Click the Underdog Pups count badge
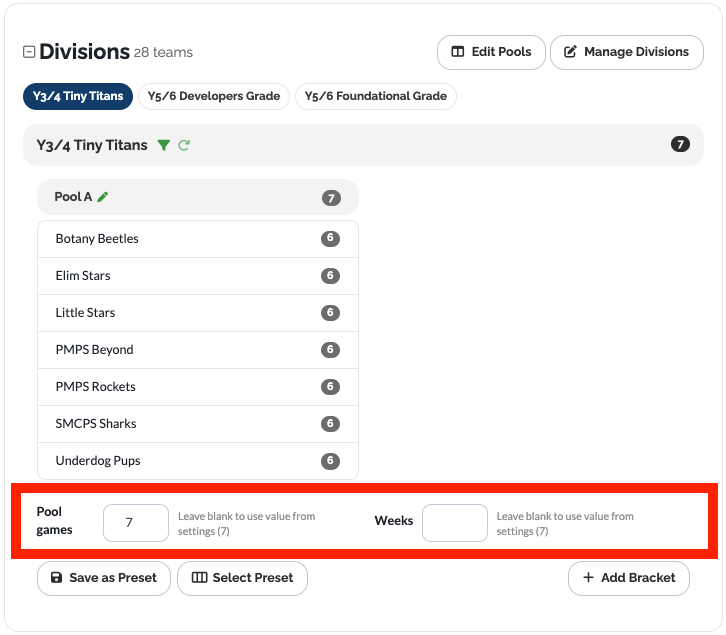 [x=330, y=461]
